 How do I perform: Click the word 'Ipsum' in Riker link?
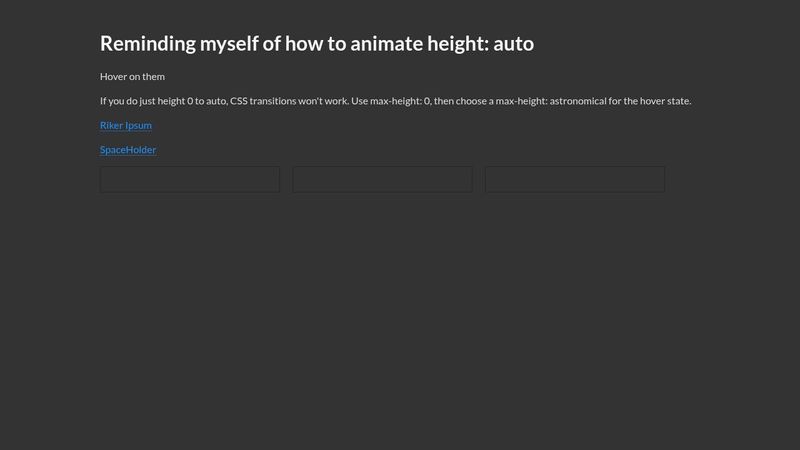138,125
